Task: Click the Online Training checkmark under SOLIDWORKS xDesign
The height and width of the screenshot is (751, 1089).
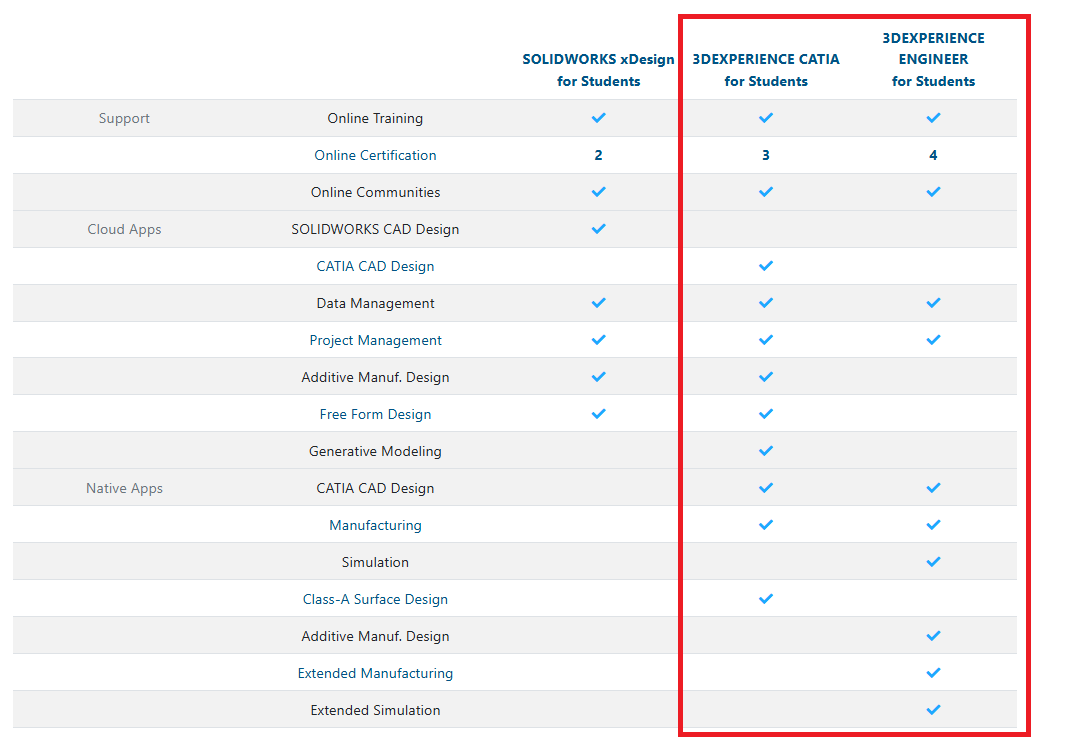Action: click(598, 118)
